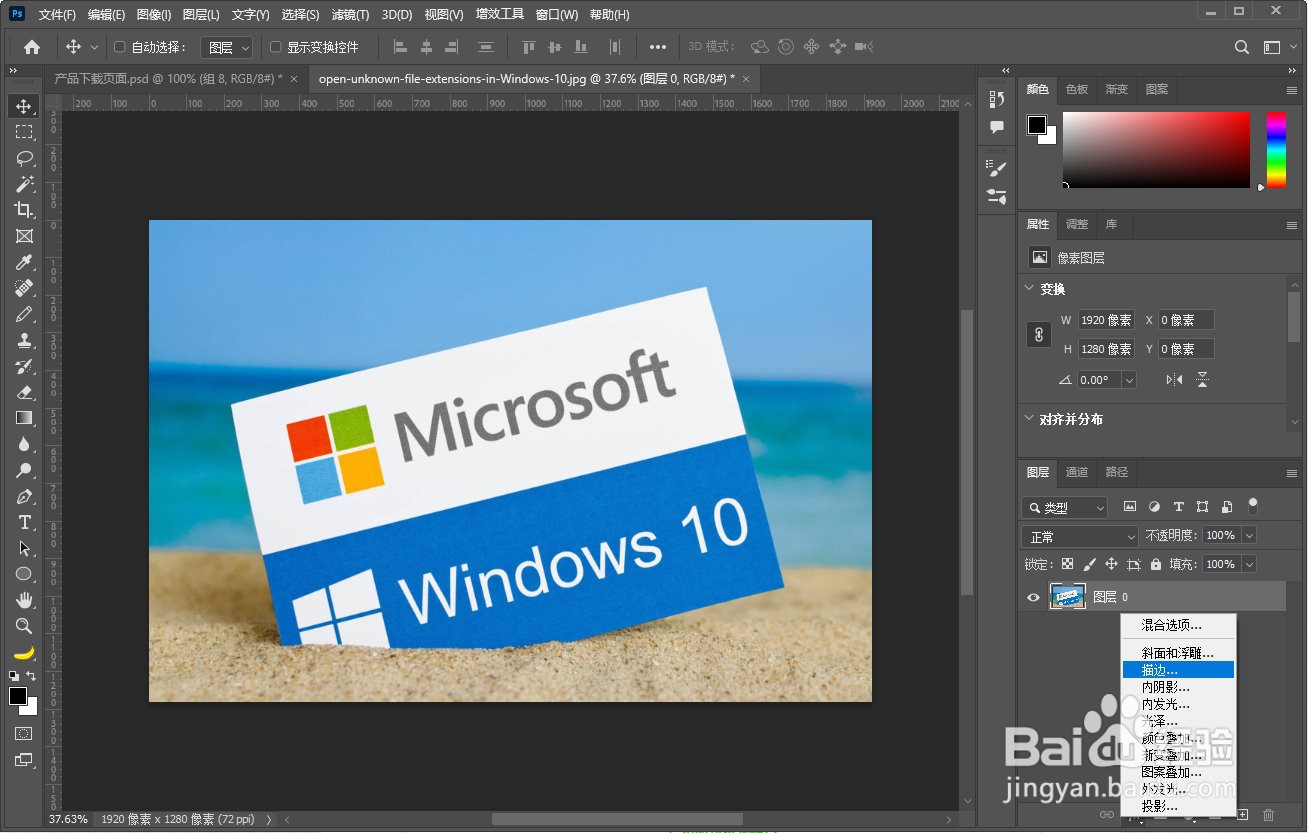Click the Home icon in options bar
This screenshot has width=1308, height=833.
32,47
